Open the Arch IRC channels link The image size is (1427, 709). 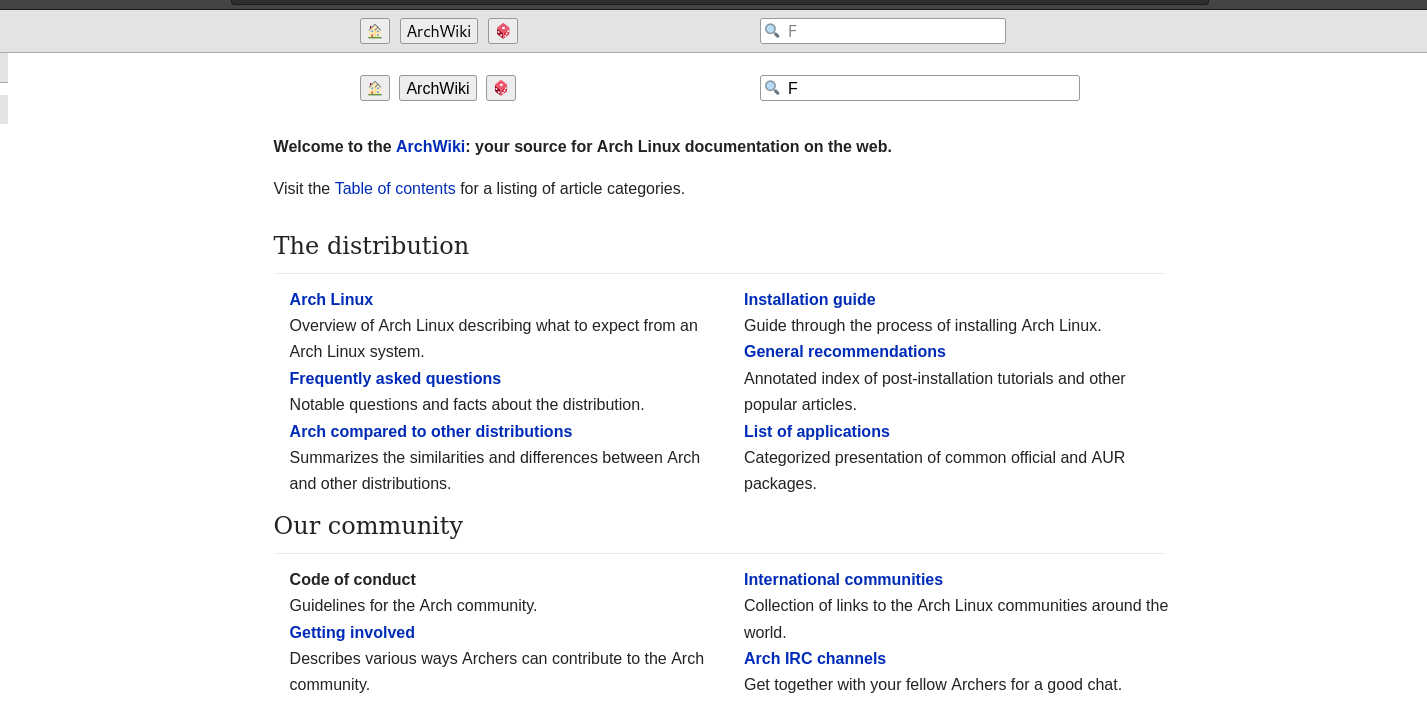click(815, 658)
